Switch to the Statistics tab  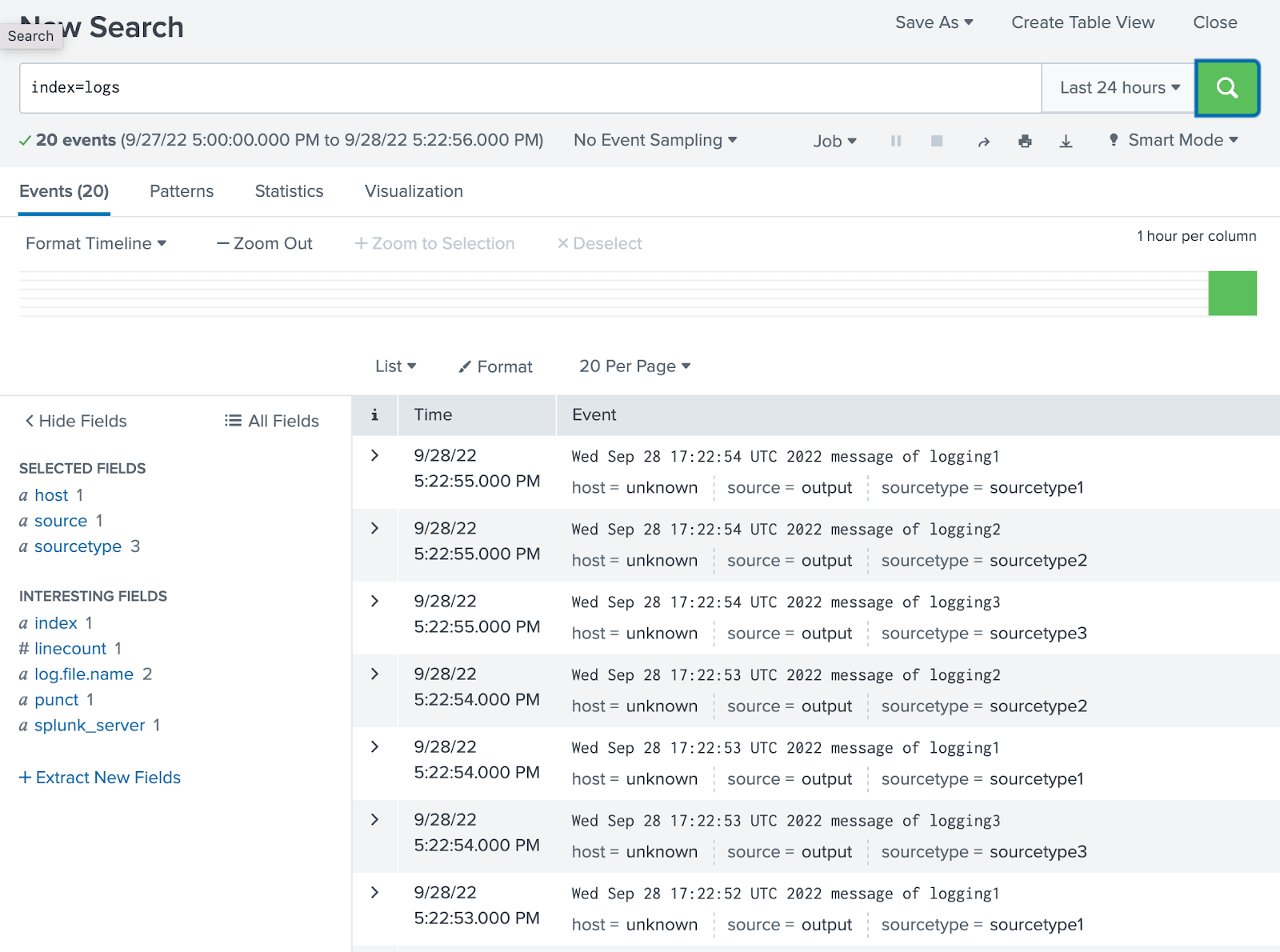click(x=289, y=191)
